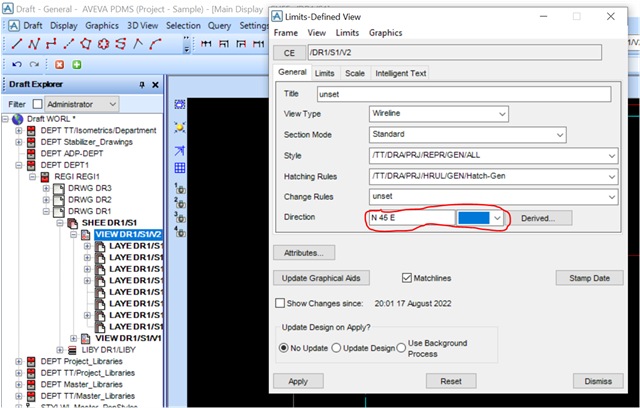Select saved view camera 1
This screenshot has width=640, height=408.
click(x=180, y=188)
